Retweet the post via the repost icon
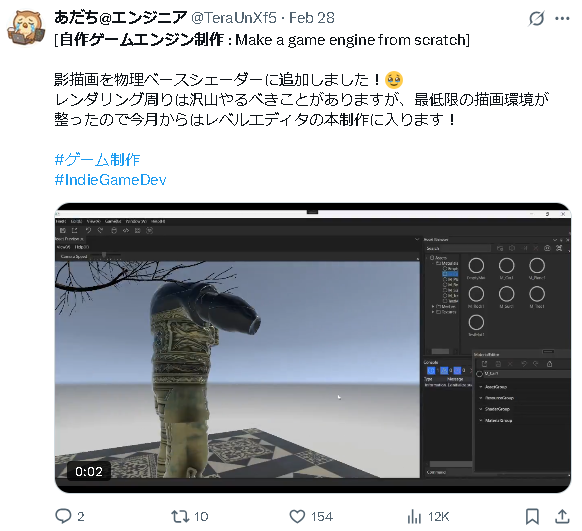 180,516
